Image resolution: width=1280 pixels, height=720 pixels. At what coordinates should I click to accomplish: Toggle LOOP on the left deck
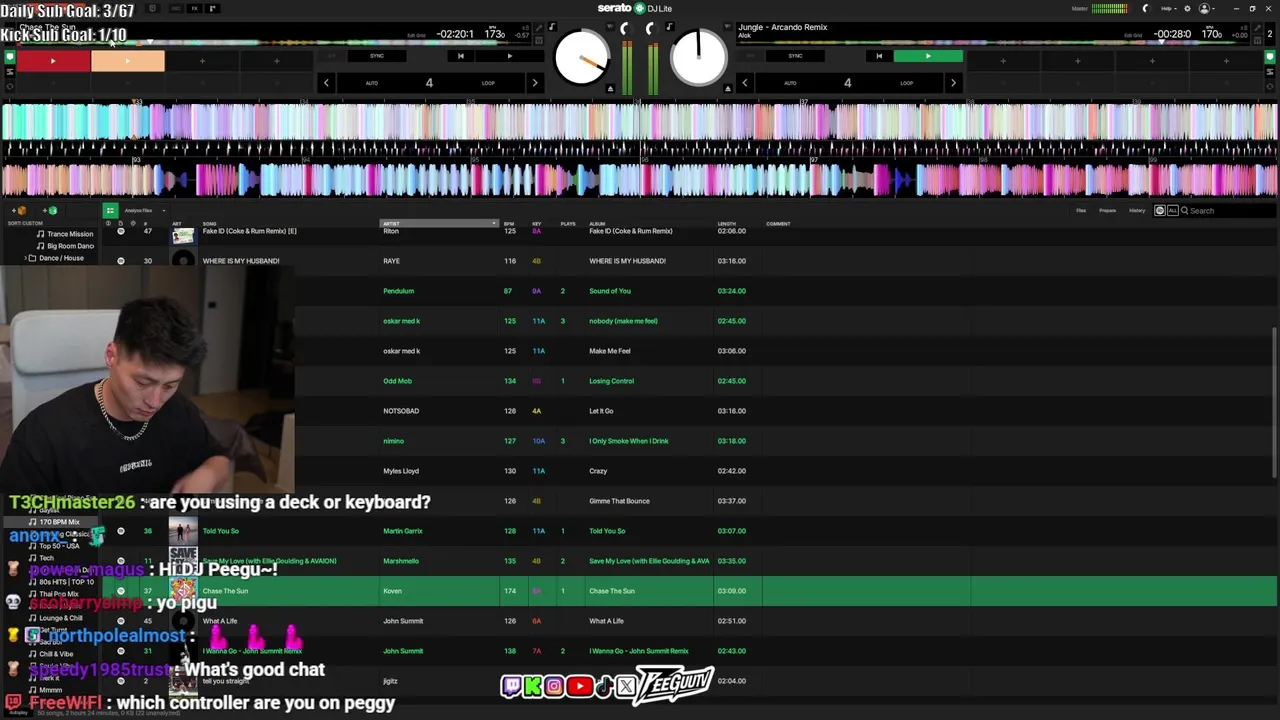[488, 83]
